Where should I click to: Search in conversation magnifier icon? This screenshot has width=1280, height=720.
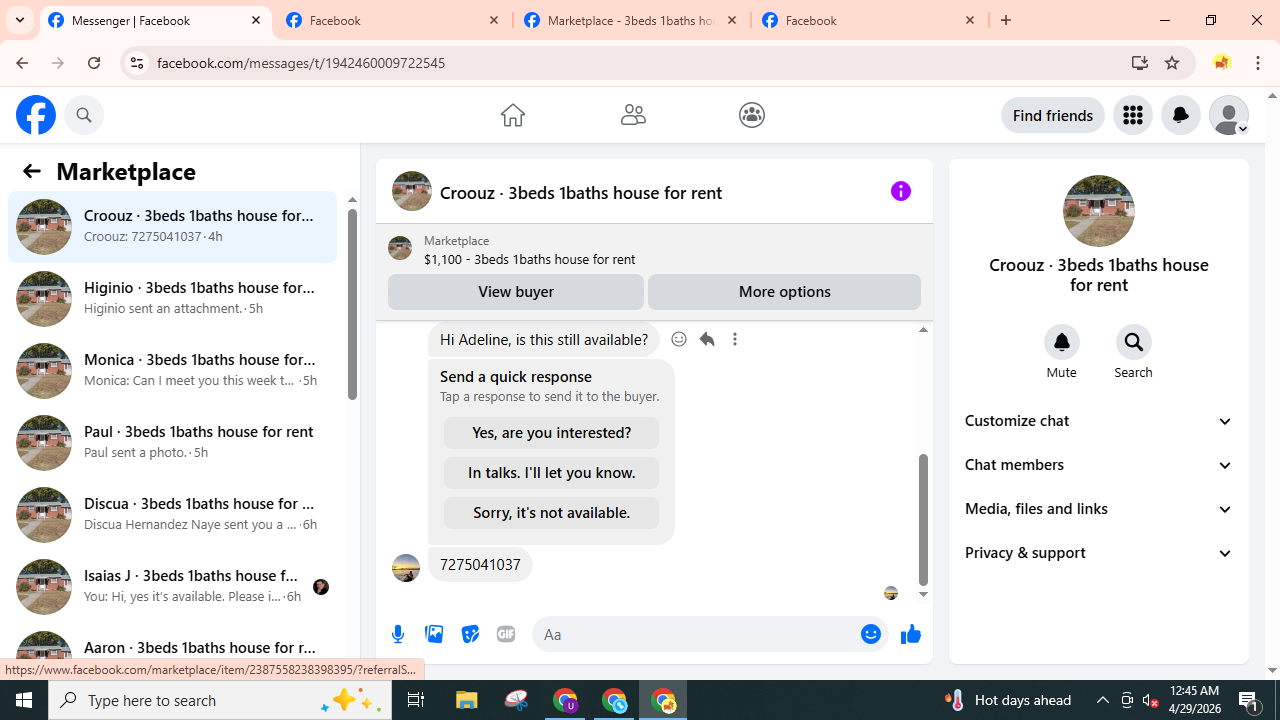click(x=1134, y=342)
